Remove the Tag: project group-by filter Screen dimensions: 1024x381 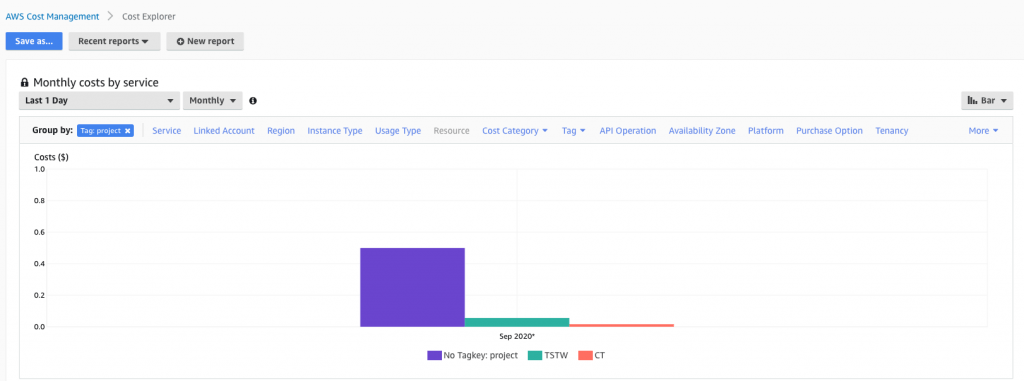(x=128, y=131)
